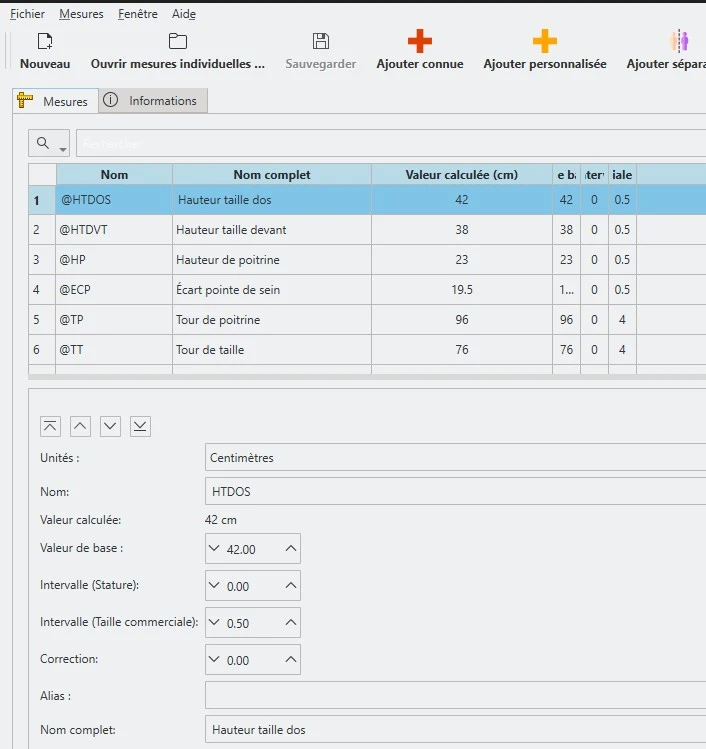Increase the Valeur de base value
706x749 pixels.
(290, 549)
